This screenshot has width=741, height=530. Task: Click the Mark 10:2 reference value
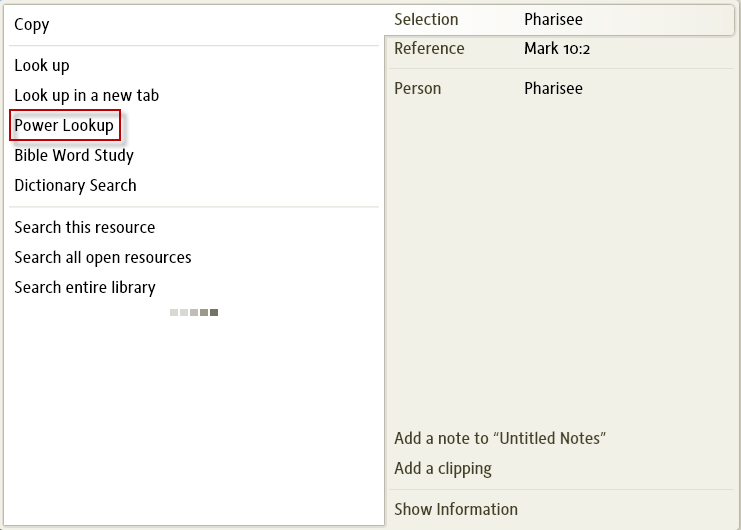tap(557, 49)
